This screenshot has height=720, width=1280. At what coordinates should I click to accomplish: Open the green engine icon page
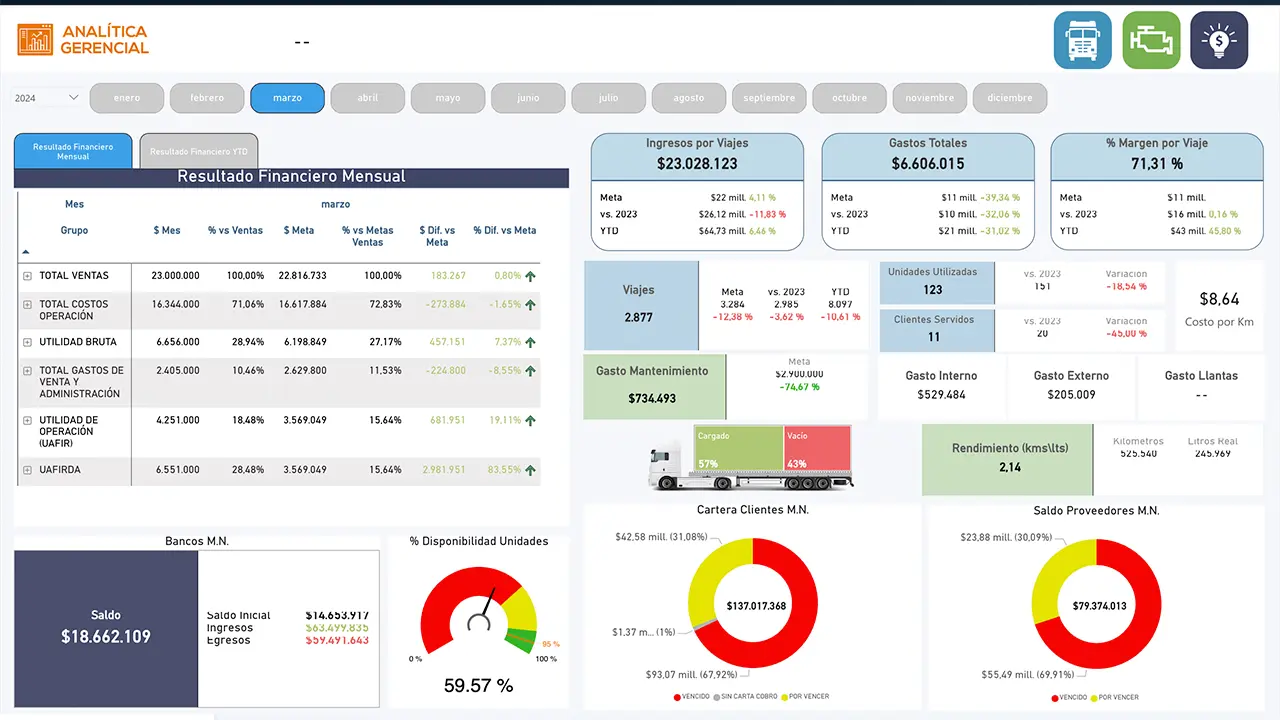coord(1151,40)
